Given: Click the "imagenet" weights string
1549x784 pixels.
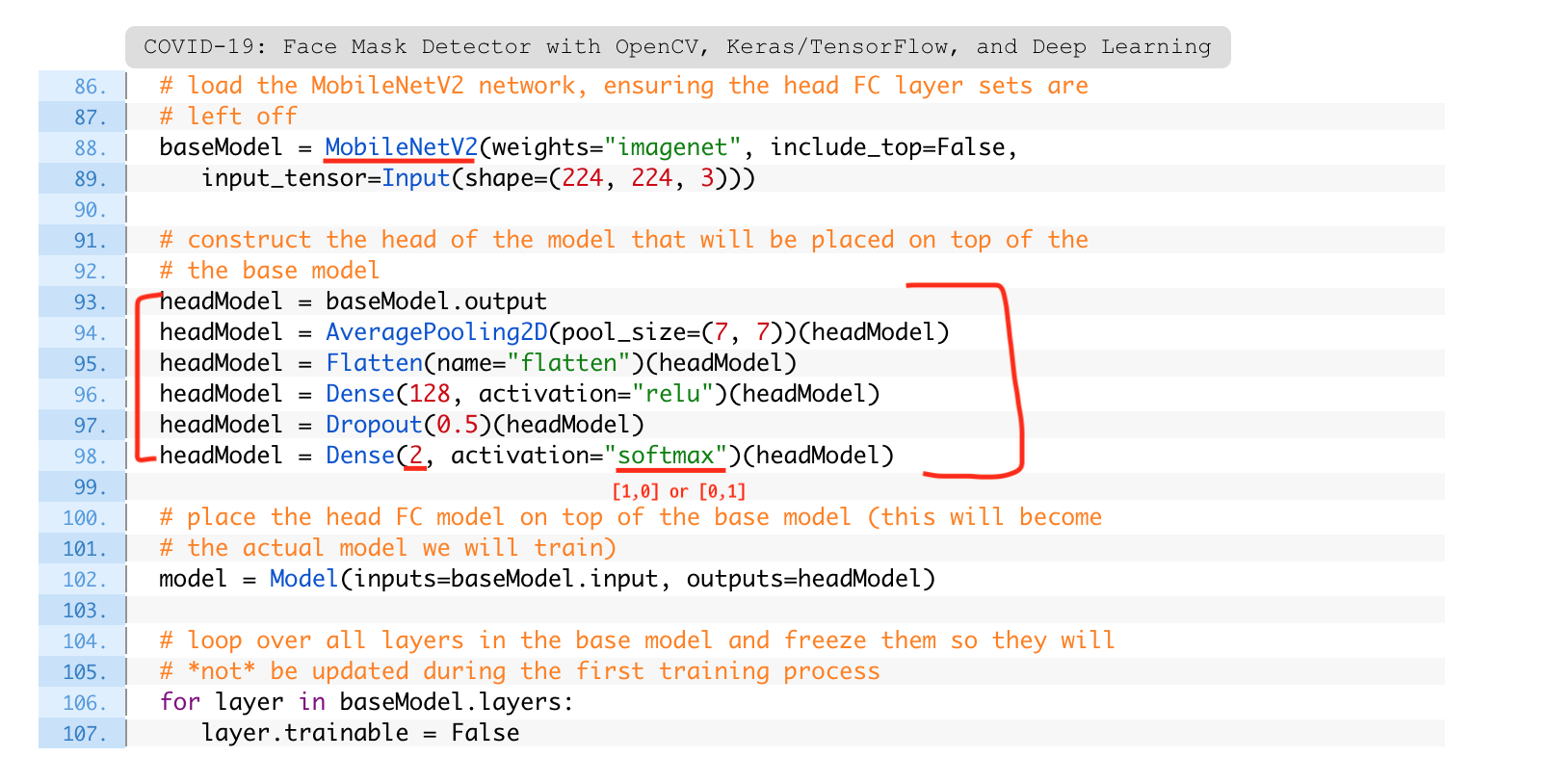Looking at the screenshot, I should 672,147.
